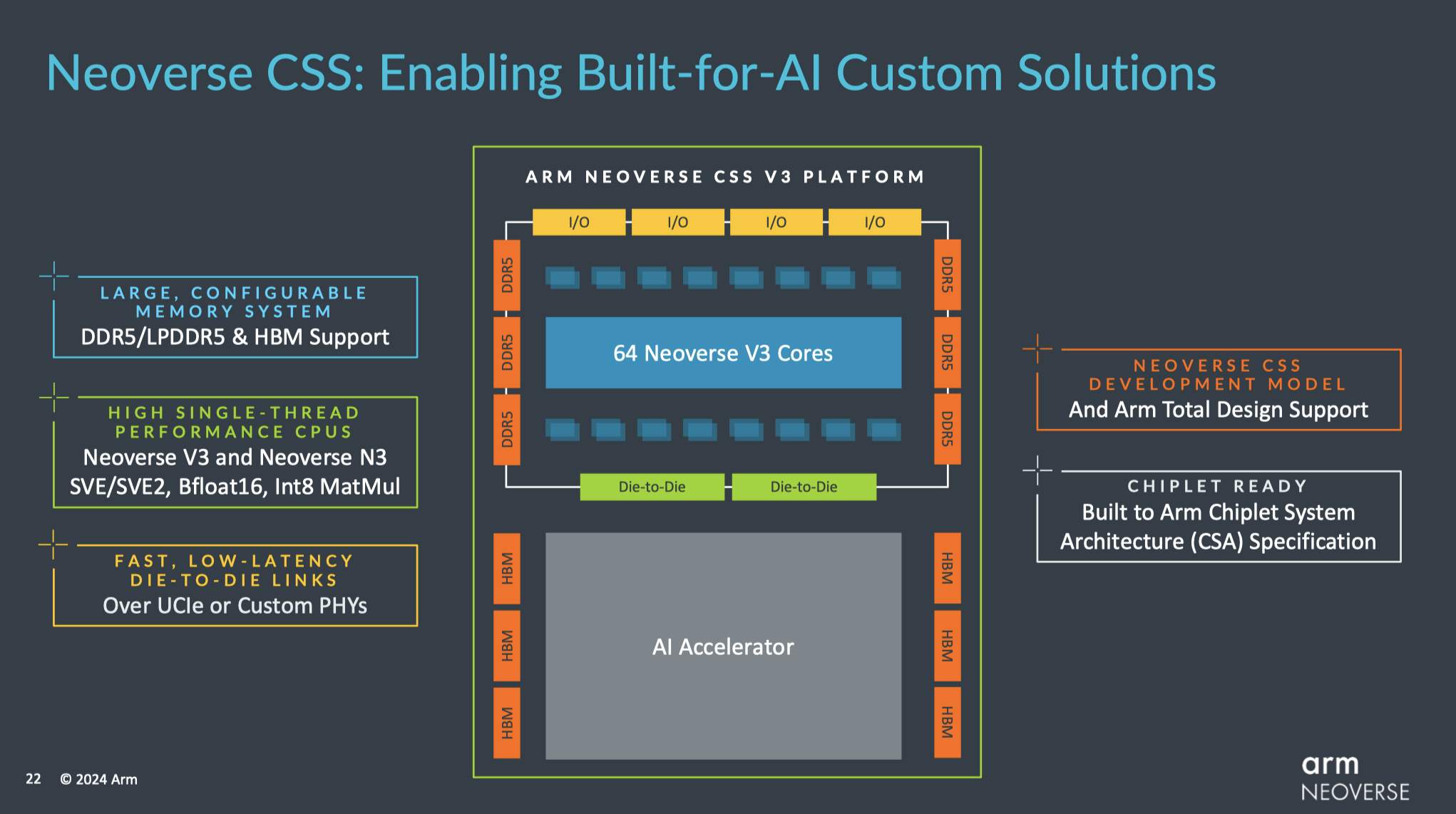
Task: Click the top-left DDR5 memory block
Action: click(x=507, y=275)
